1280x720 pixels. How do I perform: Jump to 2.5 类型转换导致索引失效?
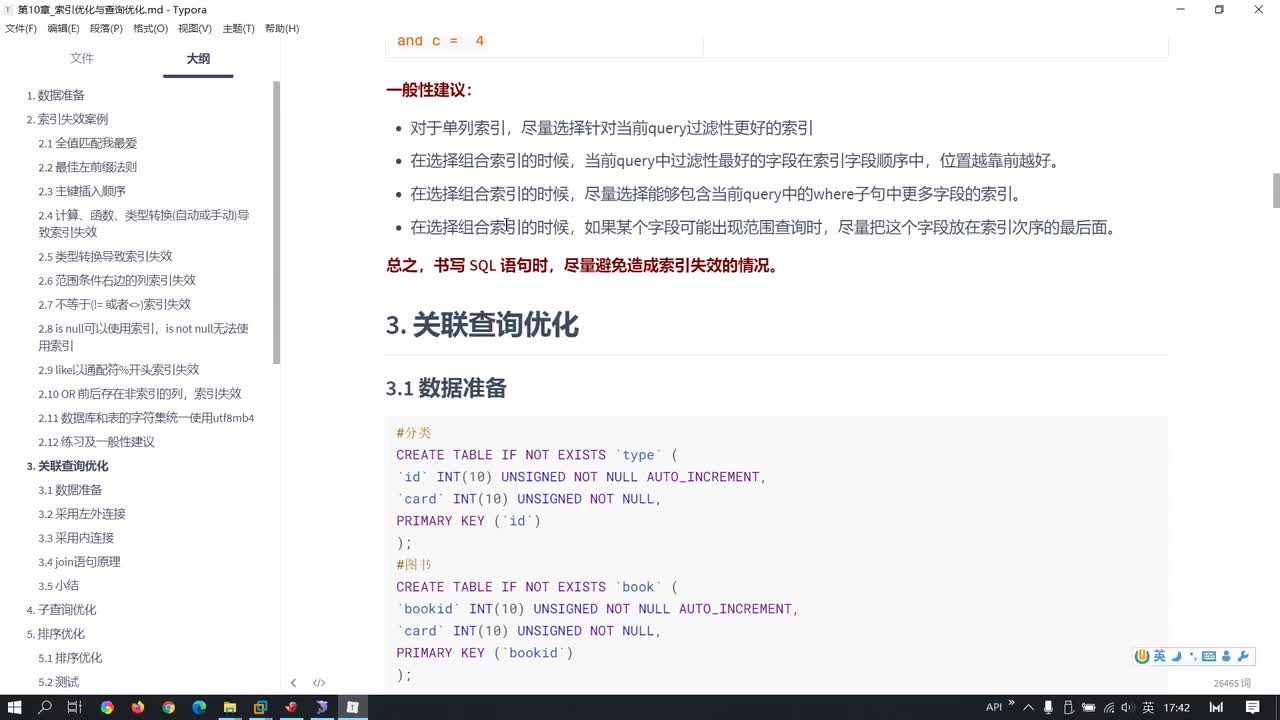[105, 256]
